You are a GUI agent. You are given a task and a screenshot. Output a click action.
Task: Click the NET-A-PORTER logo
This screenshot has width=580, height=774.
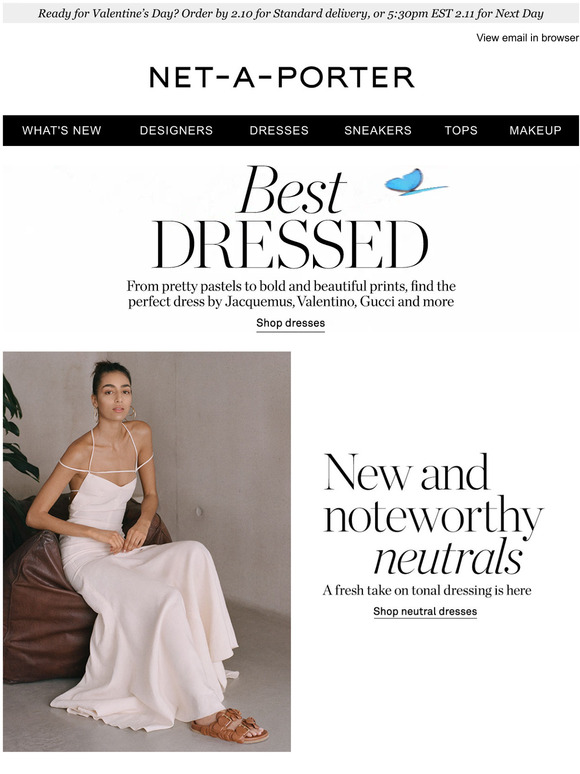282,77
